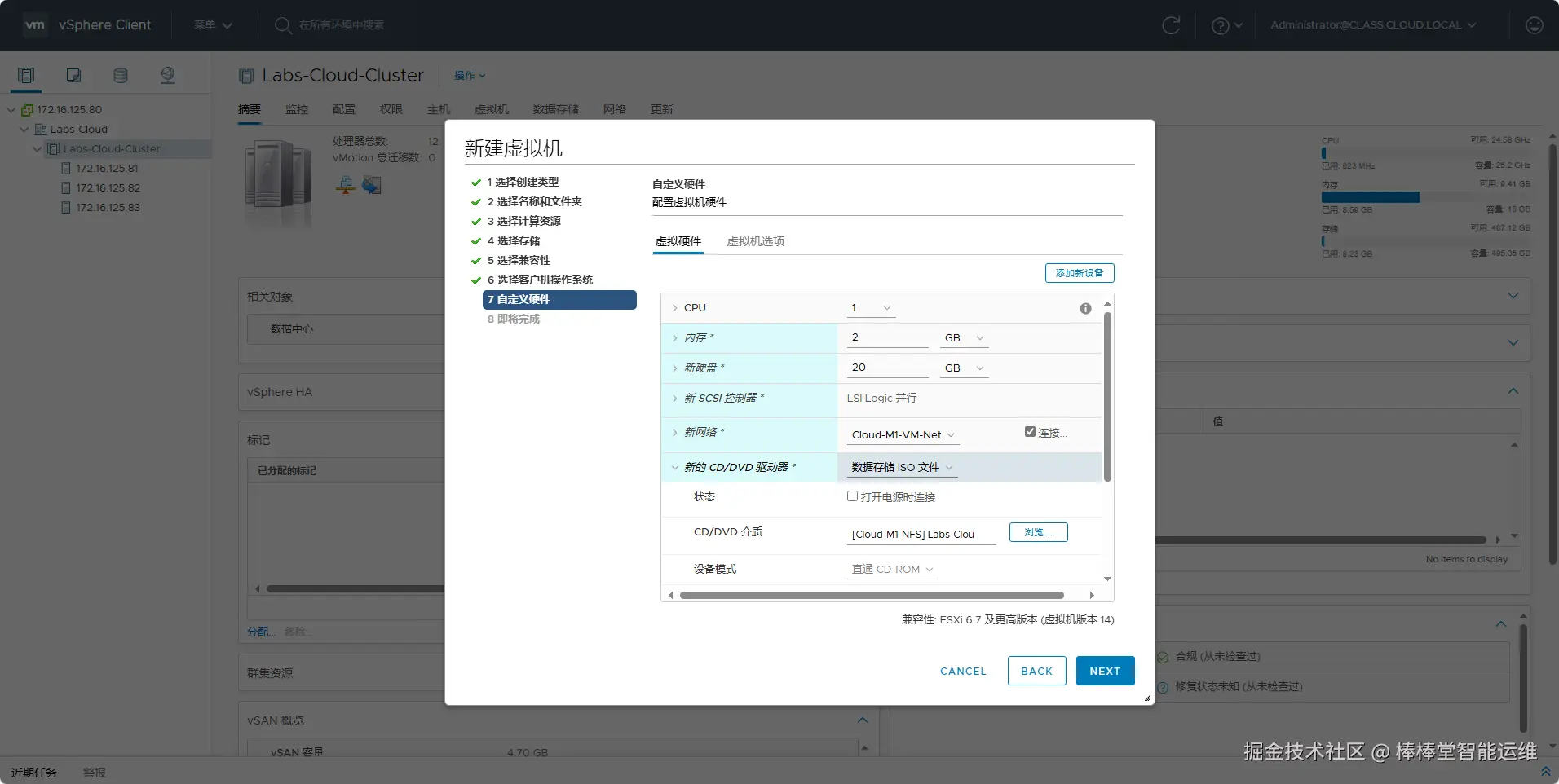The height and width of the screenshot is (784, 1559).
Task: Click the first action icon under vMotion summary
Action: tap(346, 185)
